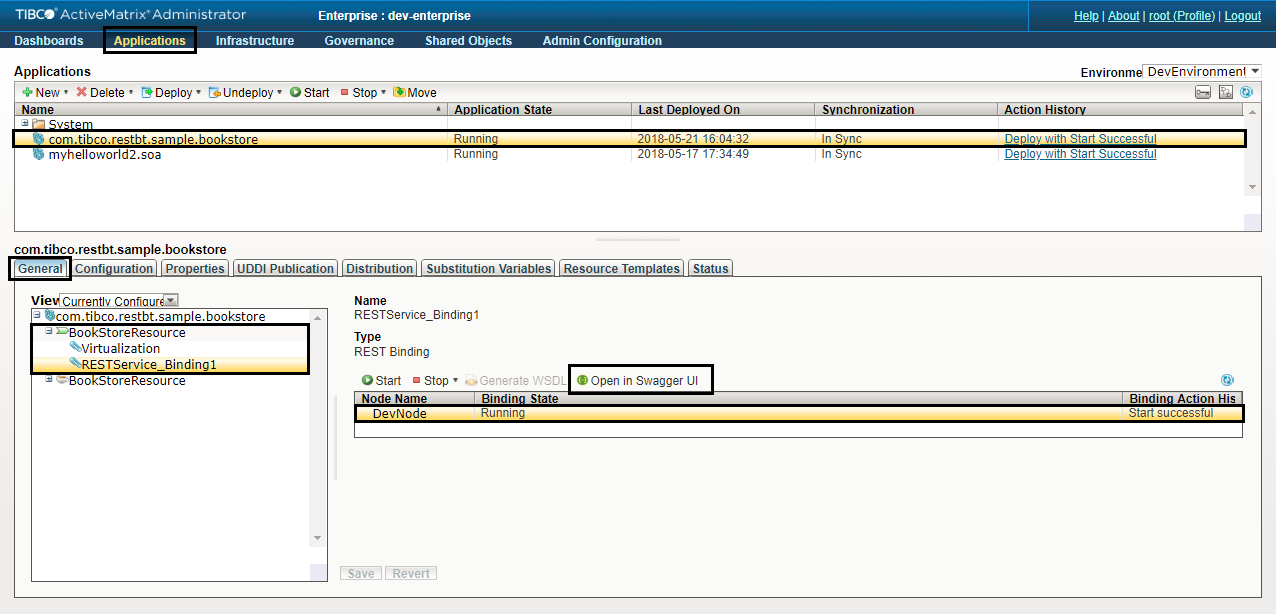Screen dimensions: 1276x614
Task: Select the Virtualization tree item
Action: pyautogui.click(x=120, y=348)
